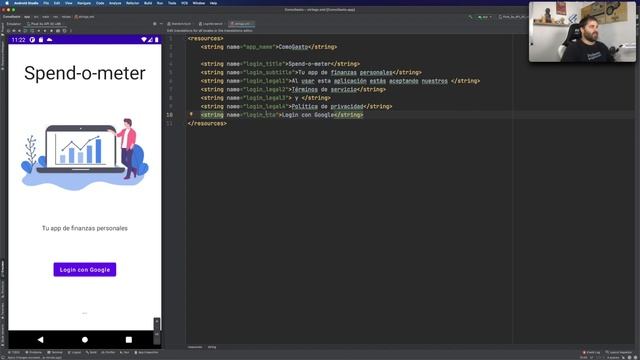Open the View menu

click(x=69, y=3)
